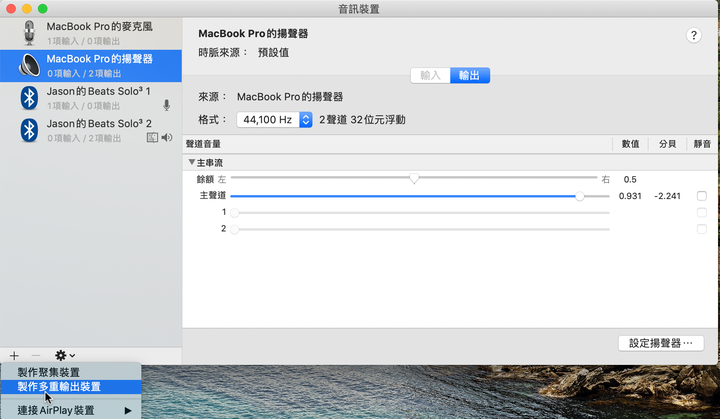Viewport: 720px width, 419px height.
Task: Switch to the 輸出 tab
Action: coord(470,75)
